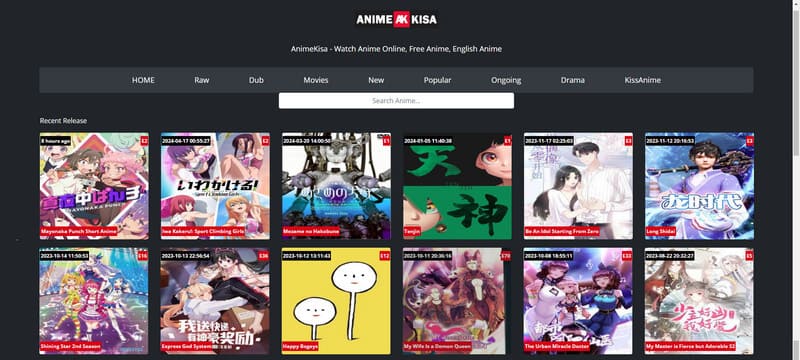Viewport: 800px width, 360px height.
Task: Open My Wife Is a Demon Queen poster
Action: pos(457,301)
